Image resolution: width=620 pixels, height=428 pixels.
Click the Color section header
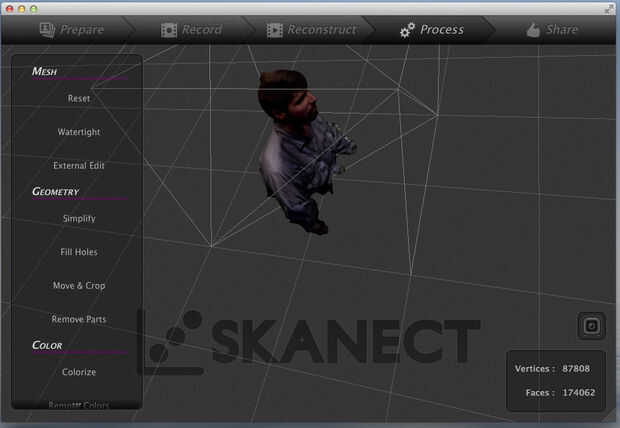pyautogui.click(x=47, y=345)
